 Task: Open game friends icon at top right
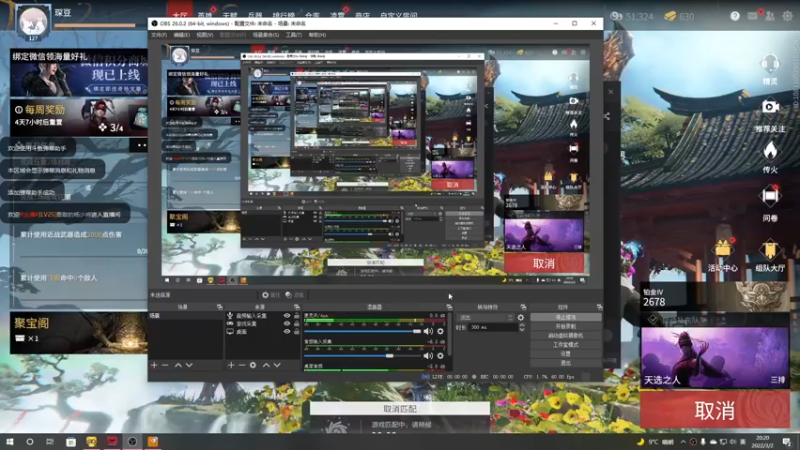pyautogui.click(x=770, y=16)
